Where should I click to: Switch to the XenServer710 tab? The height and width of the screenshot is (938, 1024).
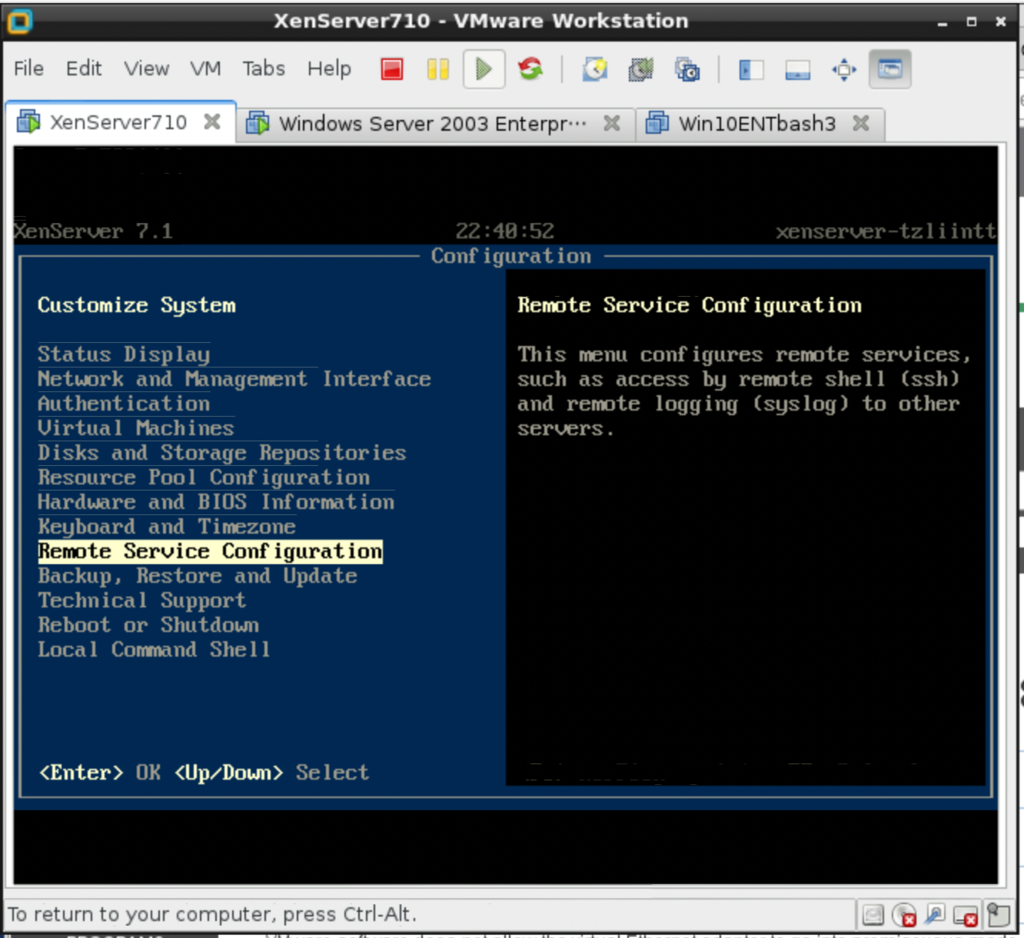point(119,122)
